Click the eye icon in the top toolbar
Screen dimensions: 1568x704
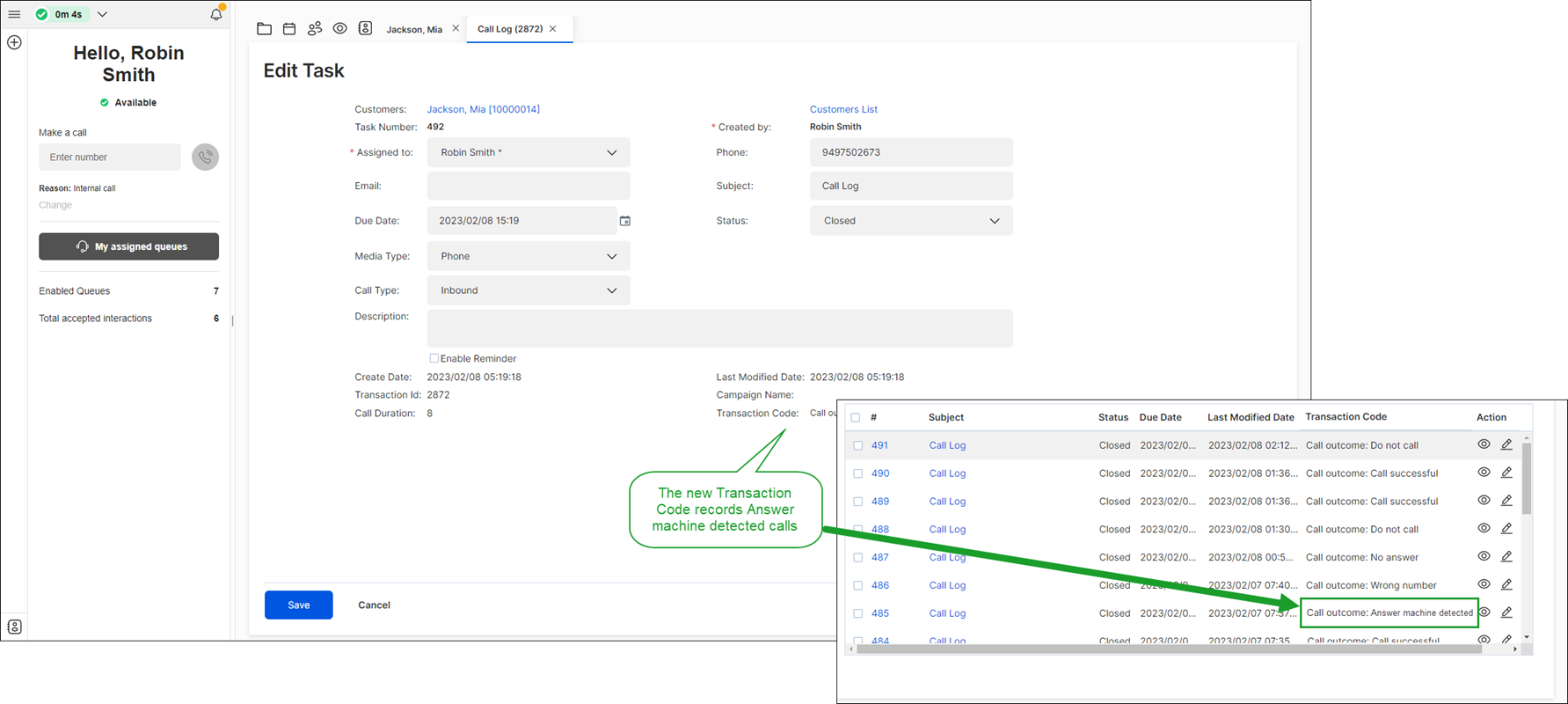pos(340,29)
